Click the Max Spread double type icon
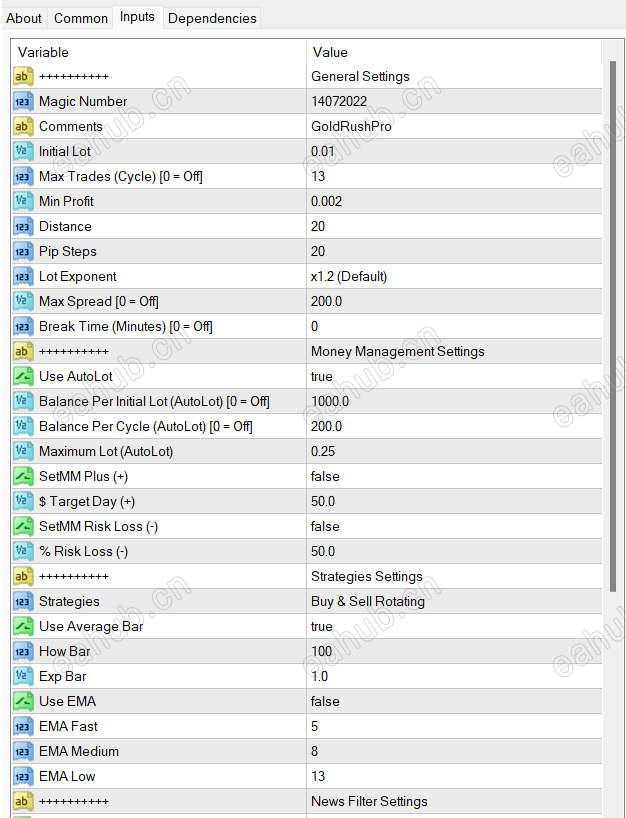The height and width of the screenshot is (818, 626). [23, 301]
